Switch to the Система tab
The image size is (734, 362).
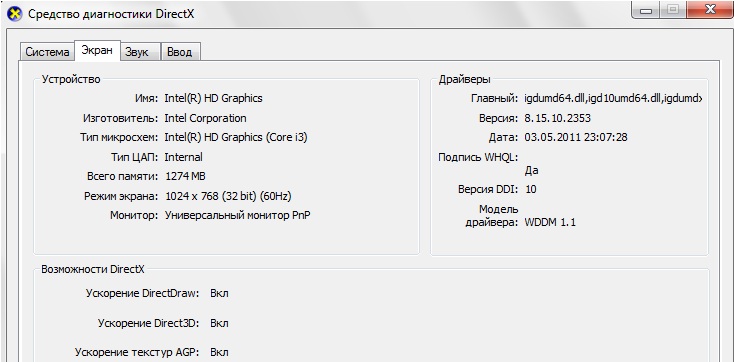(47, 52)
